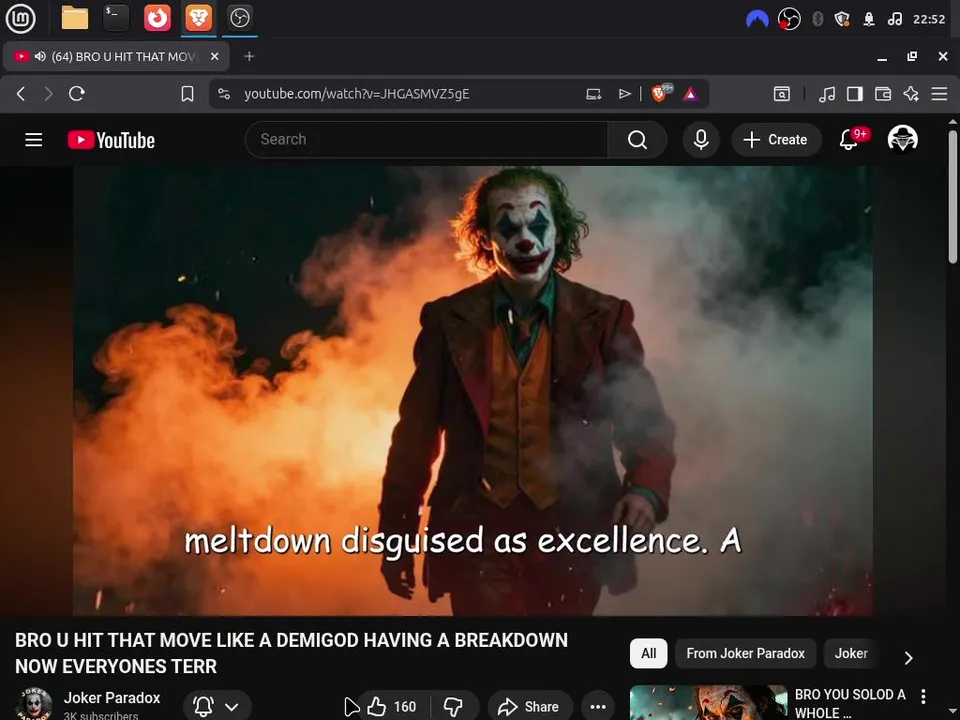
Task: Open a new browser tab
Action: pos(249,56)
